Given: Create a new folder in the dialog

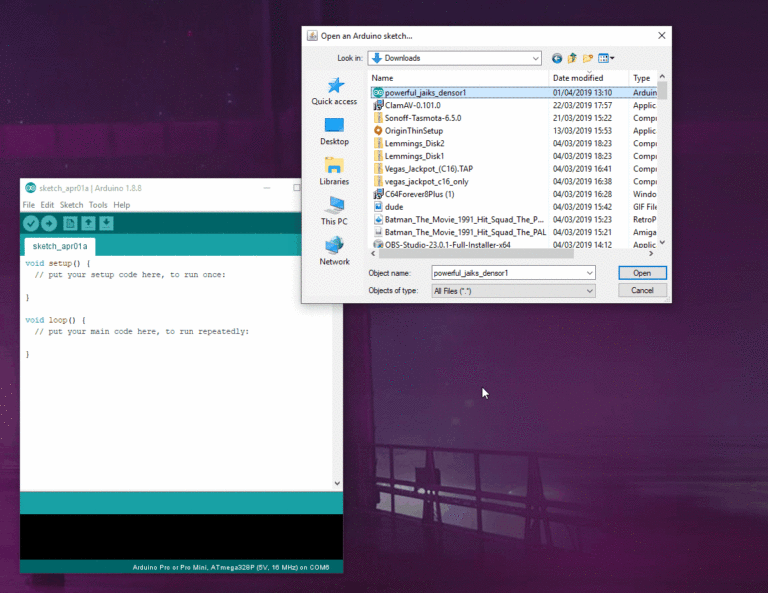Looking at the screenshot, I should coord(589,58).
